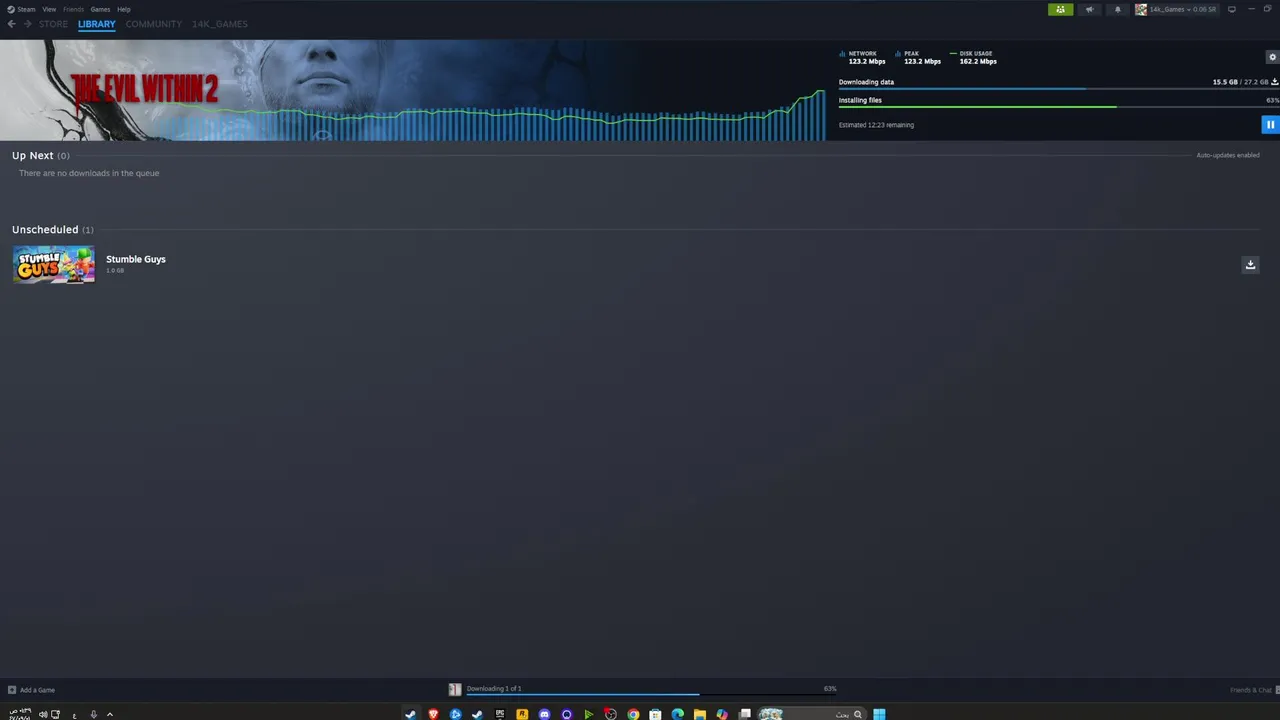This screenshot has height=720, width=1280.
Task: Click the taskbar volume icon
Action: (x=43, y=714)
